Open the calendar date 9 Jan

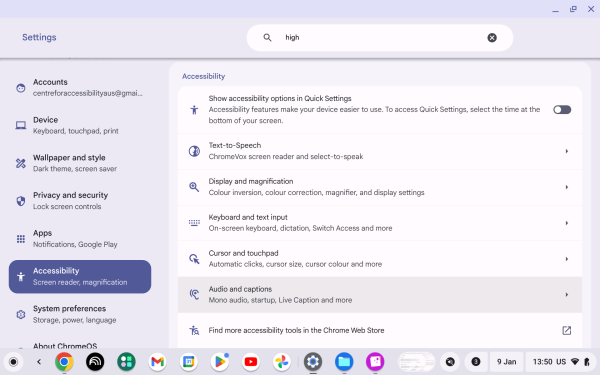(506, 362)
